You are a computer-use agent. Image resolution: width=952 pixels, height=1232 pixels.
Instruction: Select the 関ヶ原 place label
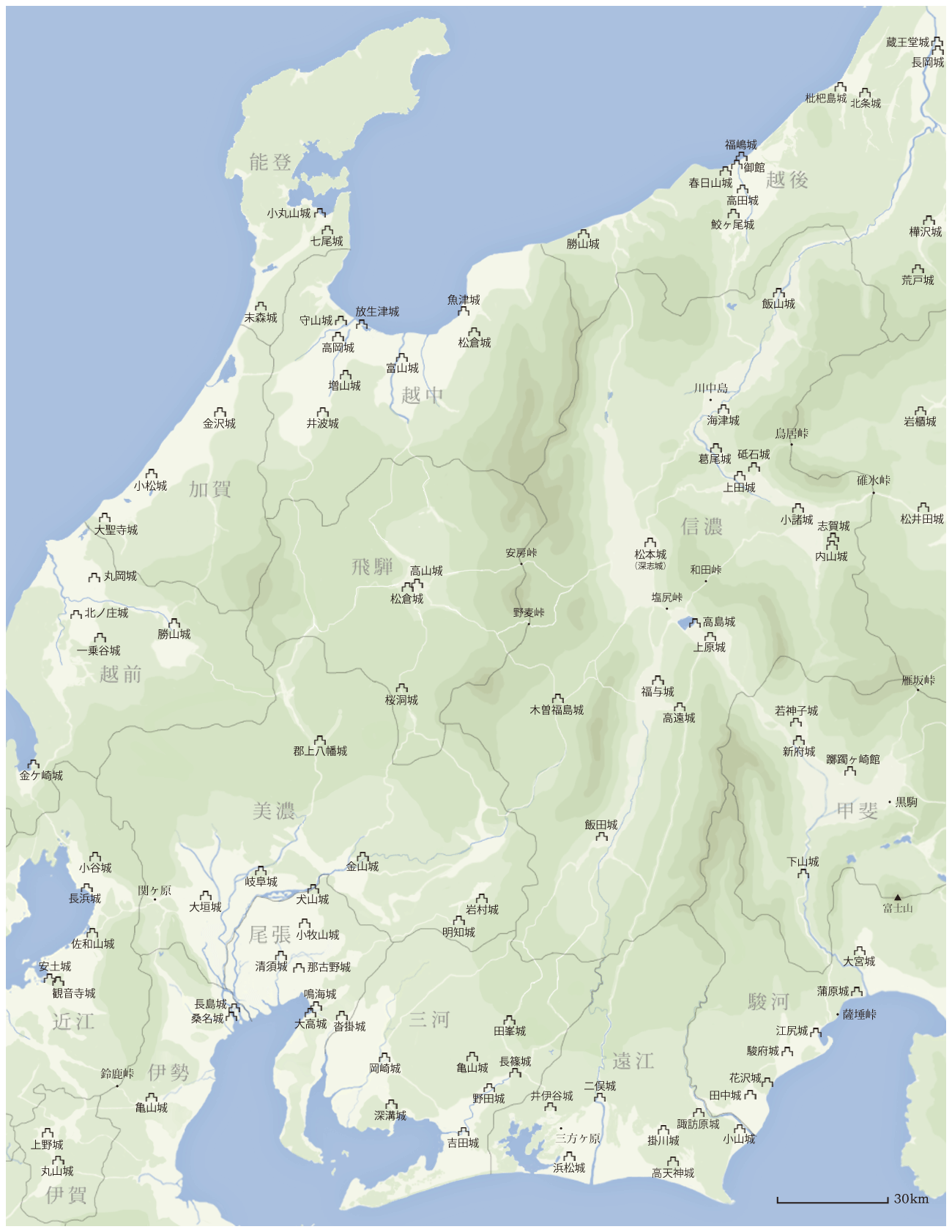coord(155,891)
